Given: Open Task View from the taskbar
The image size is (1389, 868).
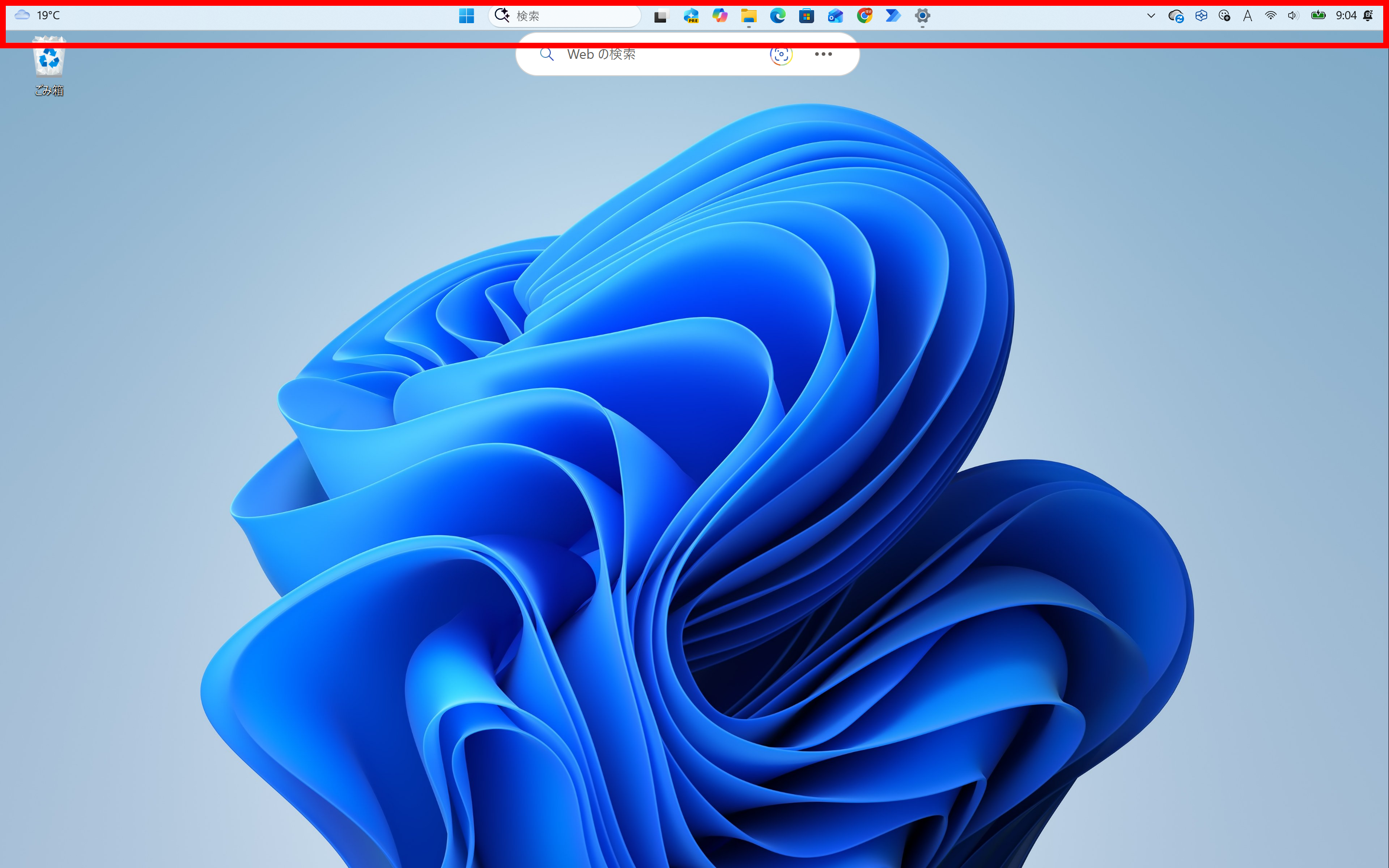Looking at the screenshot, I should [x=661, y=15].
